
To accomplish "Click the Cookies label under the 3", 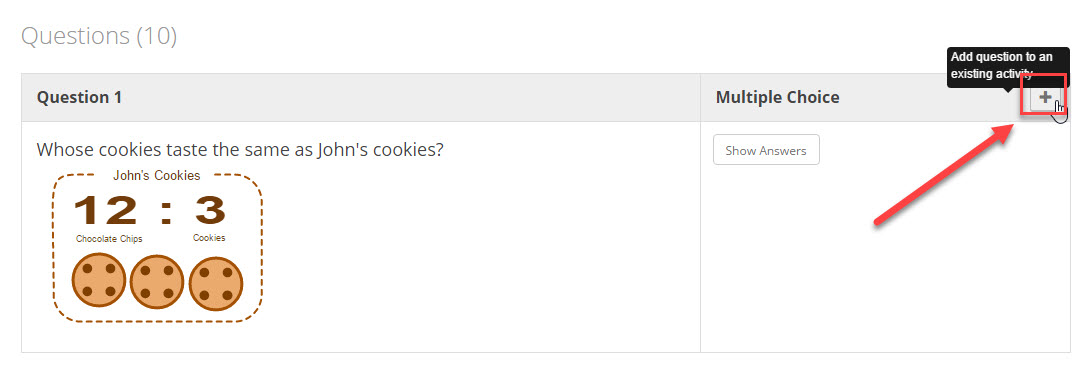I will pyautogui.click(x=209, y=238).
